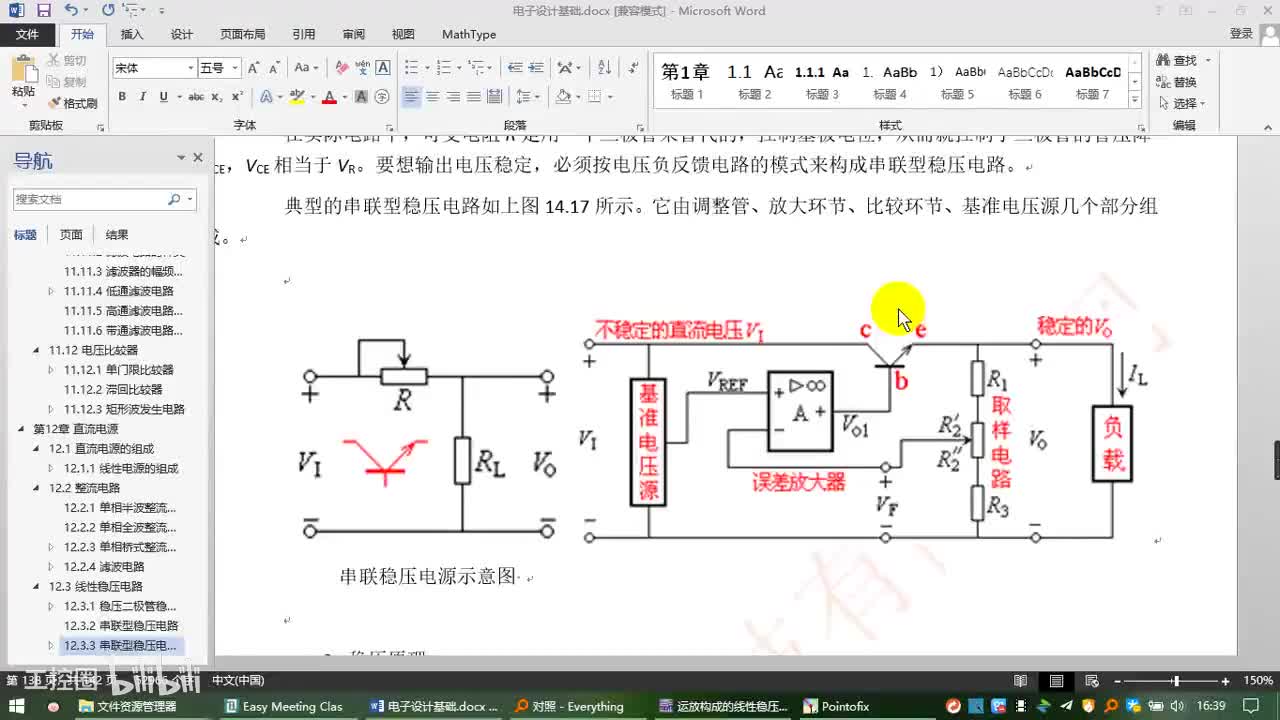Go to heading 12.3.2 串联型稳压电路

coord(121,626)
